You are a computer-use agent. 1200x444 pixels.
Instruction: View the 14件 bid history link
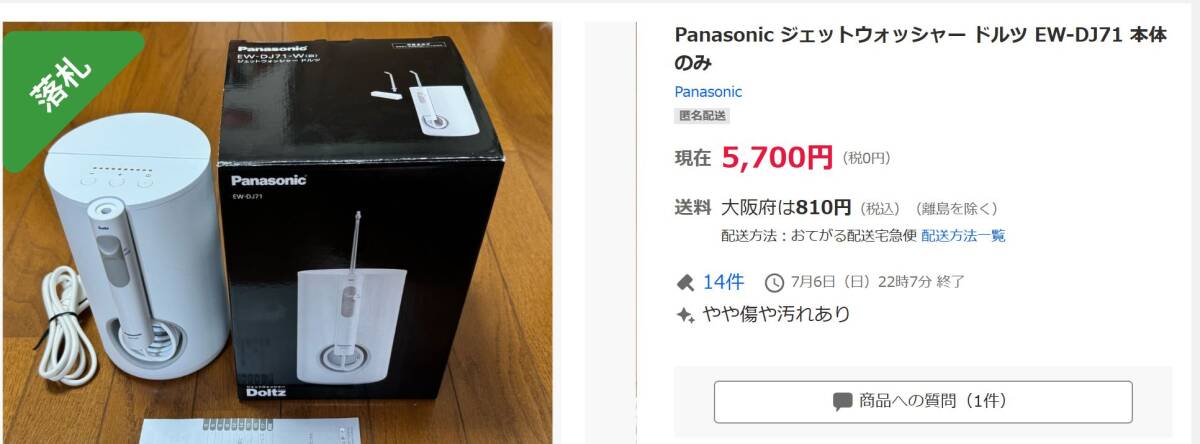(x=723, y=282)
